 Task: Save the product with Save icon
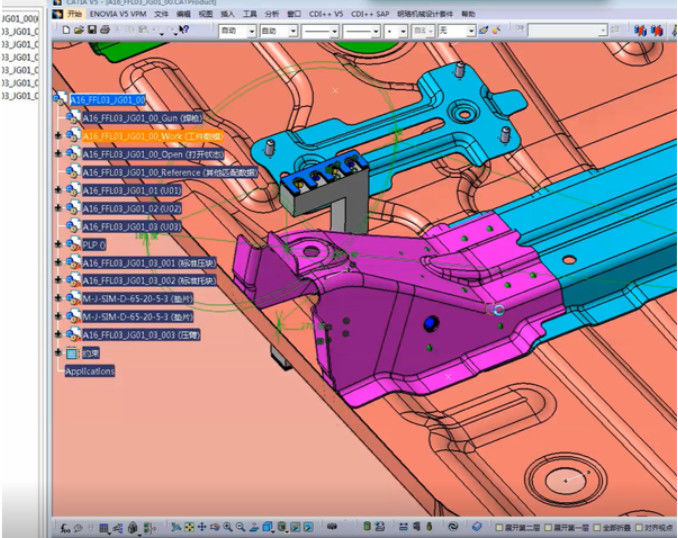pyautogui.click(x=91, y=31)
